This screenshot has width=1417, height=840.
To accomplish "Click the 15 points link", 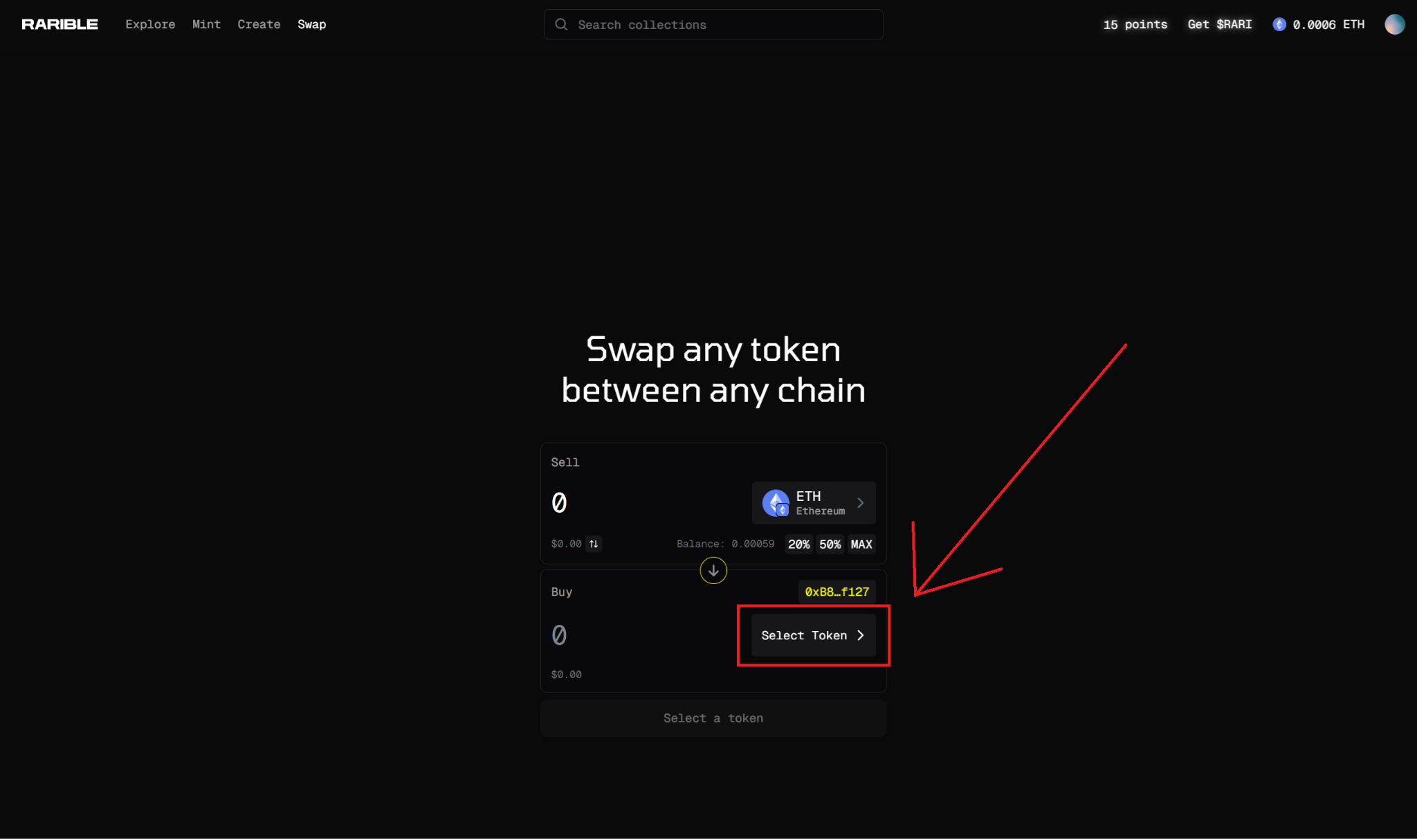I will point(1135,24).
